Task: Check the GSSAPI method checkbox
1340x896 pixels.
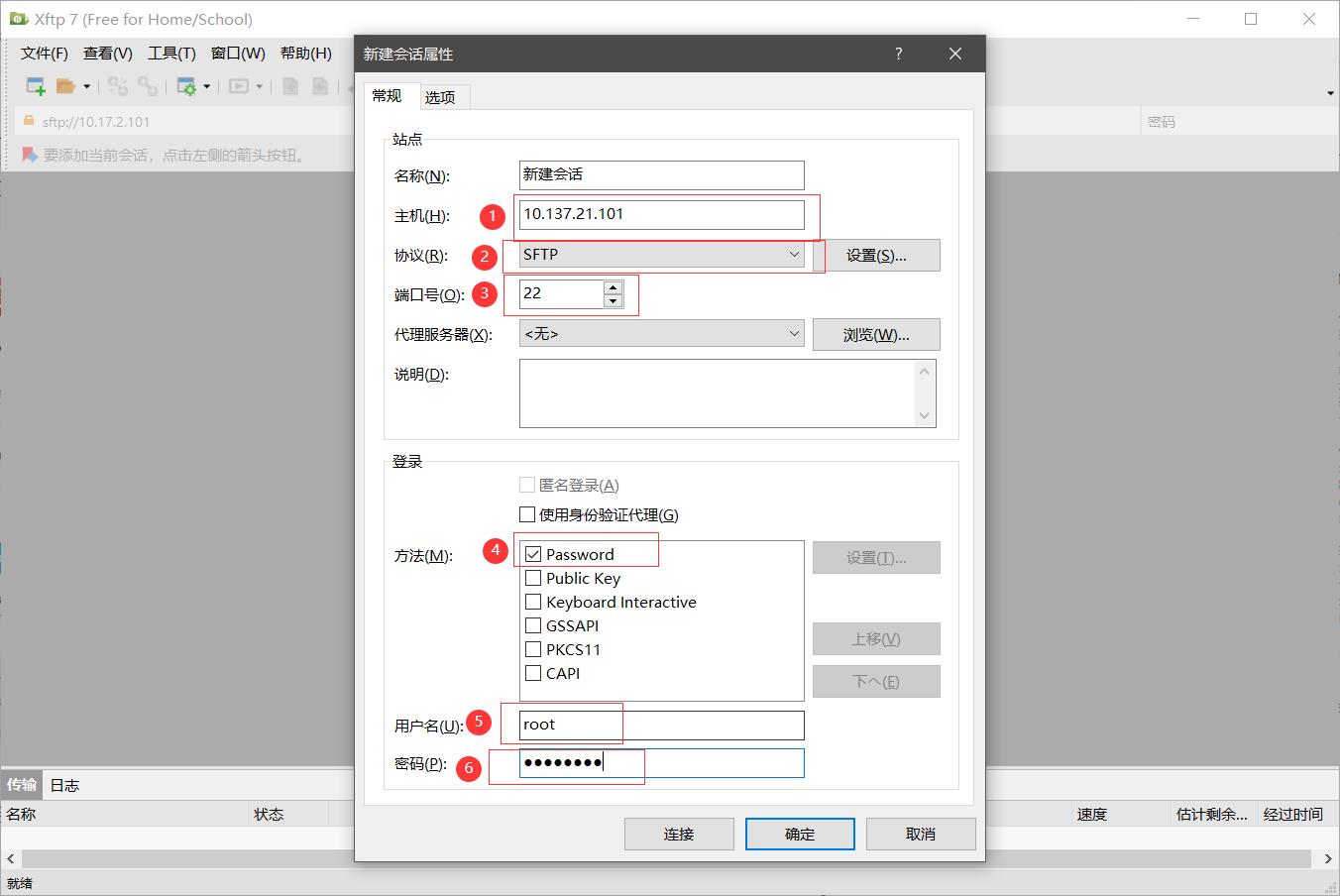Action: pos(533,625)
